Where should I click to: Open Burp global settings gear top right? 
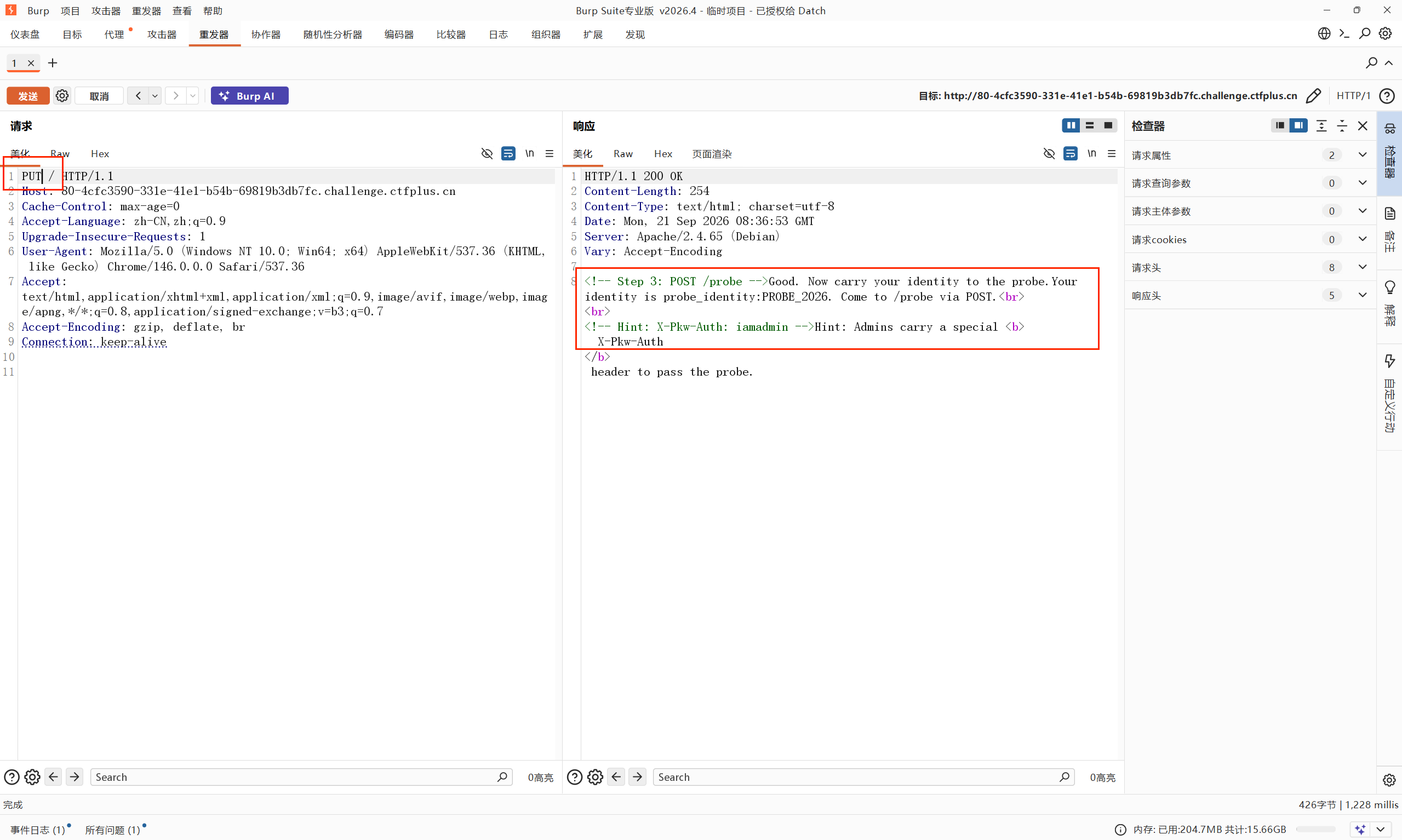(x=1385, y=33)
